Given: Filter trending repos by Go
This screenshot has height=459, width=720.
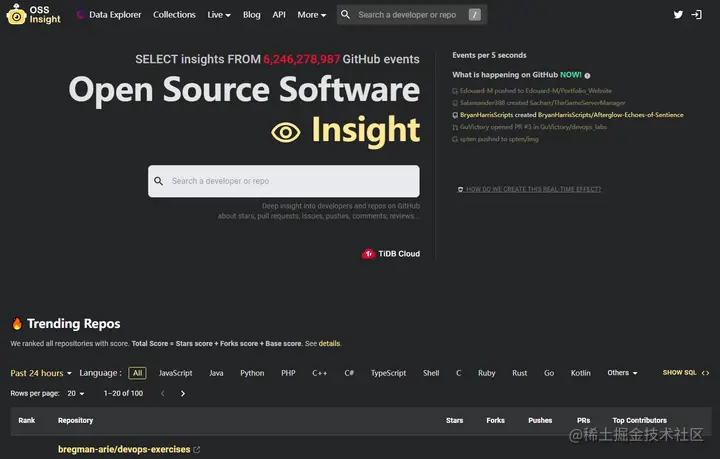Looking at the screenshot, I should (549, 373).
